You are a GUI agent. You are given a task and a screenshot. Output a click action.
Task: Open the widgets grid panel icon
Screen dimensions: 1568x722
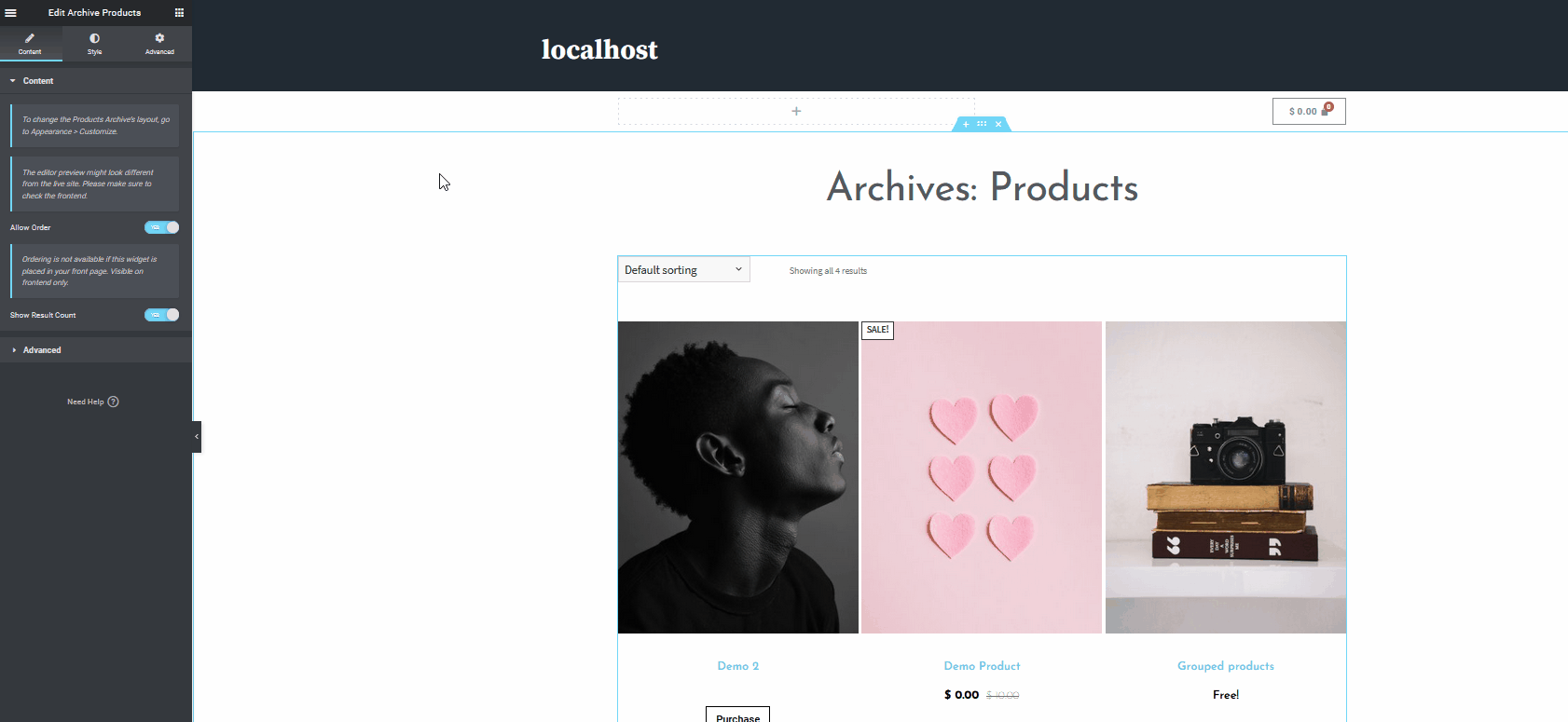179,13
